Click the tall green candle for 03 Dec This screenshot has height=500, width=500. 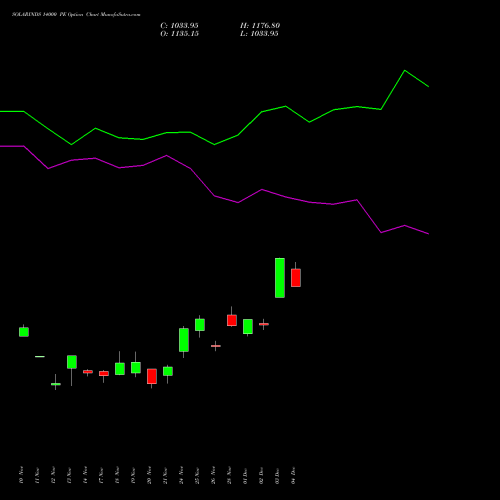coord(280,278)
